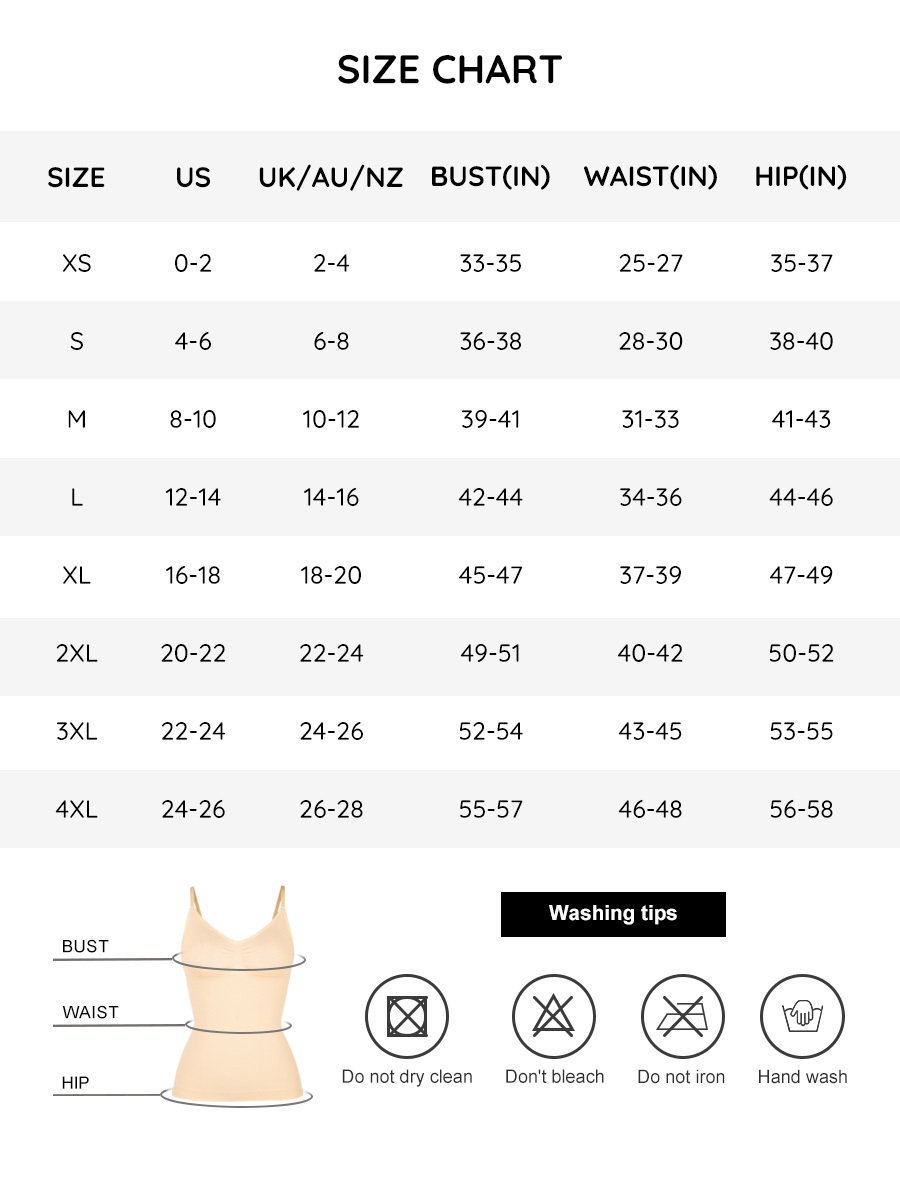The image size is (900, 1200).
Task: Click the XL row US size 16-18
Action: (193, 575)
